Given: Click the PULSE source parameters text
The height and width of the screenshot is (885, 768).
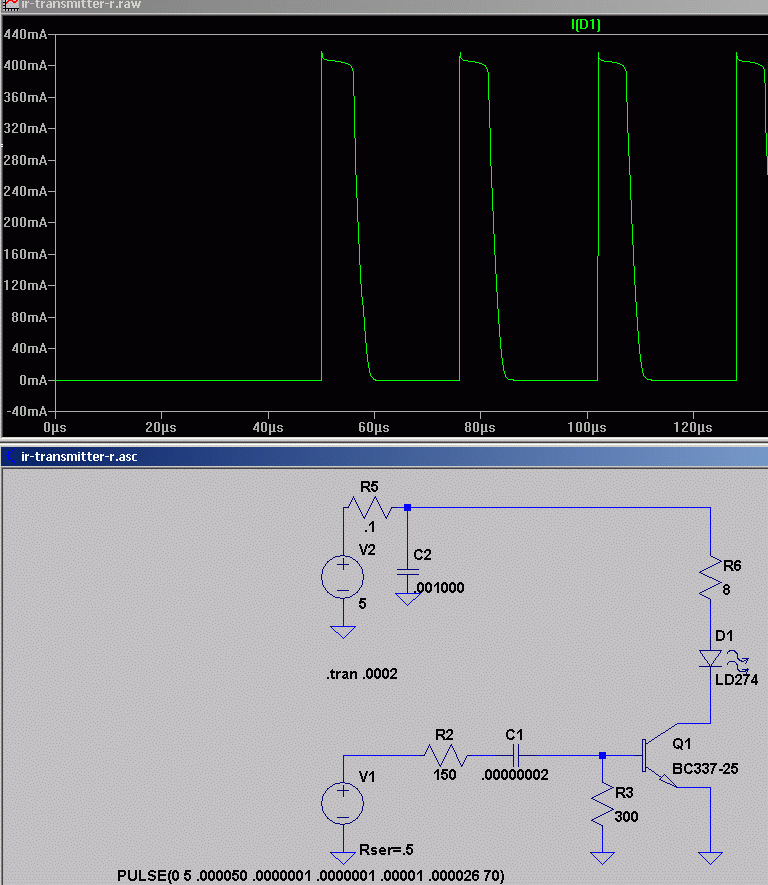Looking at the screenshot, I should click(x=310, y=876).
